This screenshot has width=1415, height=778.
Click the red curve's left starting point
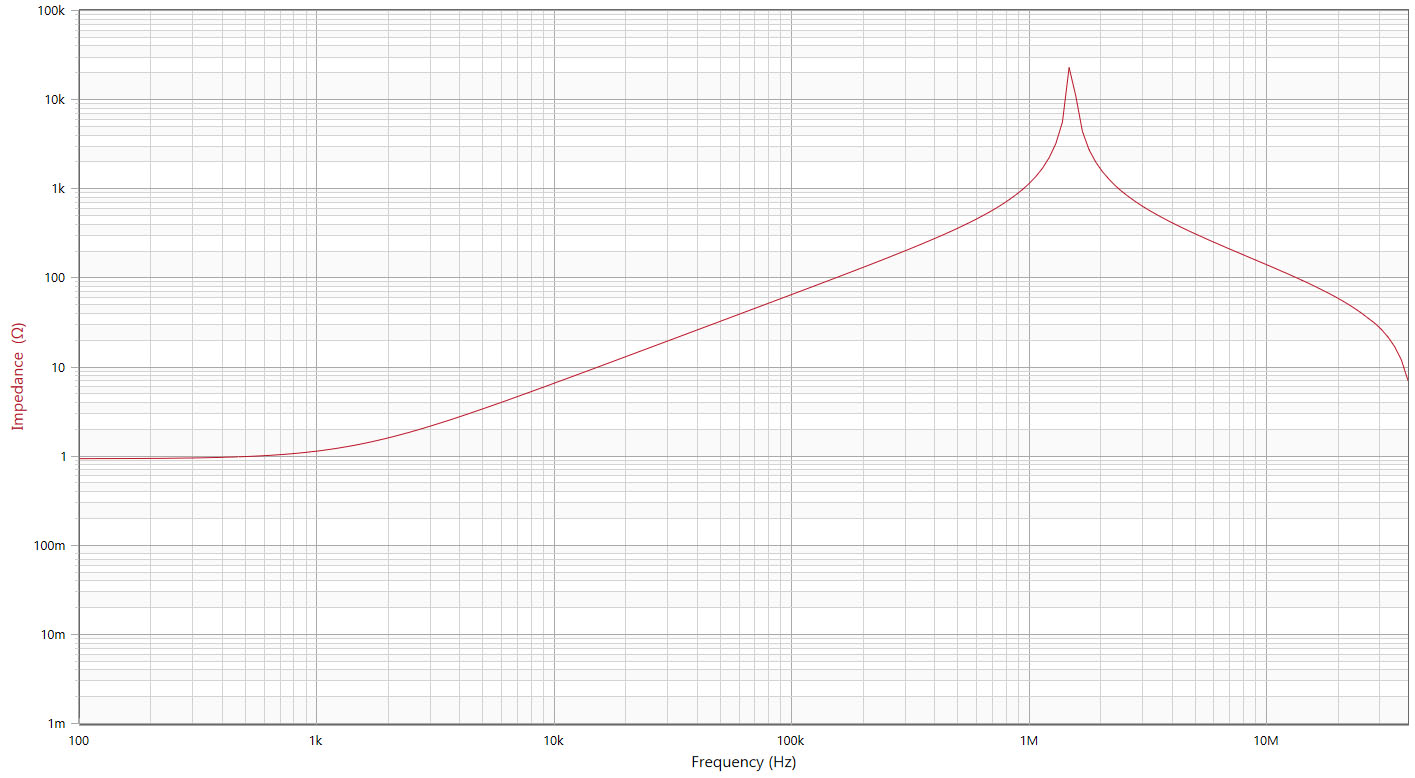point(80,458)
